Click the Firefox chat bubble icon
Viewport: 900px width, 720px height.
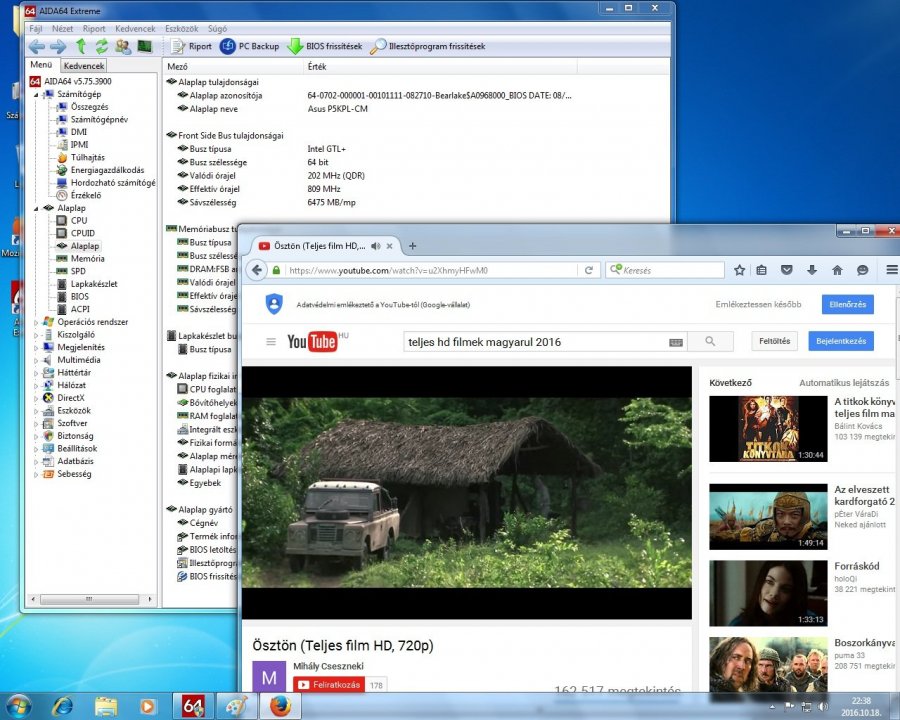(x=862, y=270)
